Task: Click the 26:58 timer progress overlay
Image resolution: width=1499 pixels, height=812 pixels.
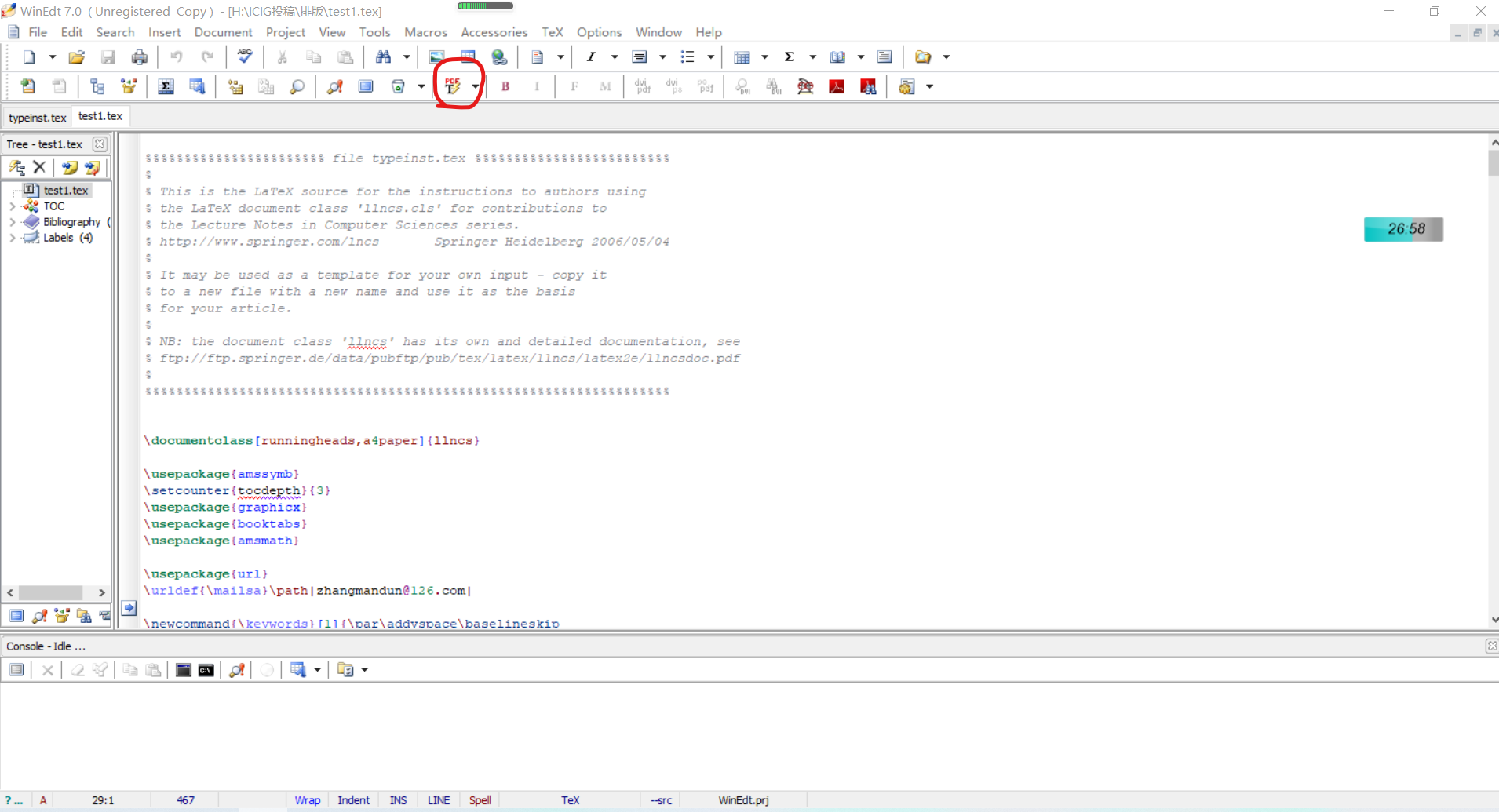Action: click(x=1403, y=229)
